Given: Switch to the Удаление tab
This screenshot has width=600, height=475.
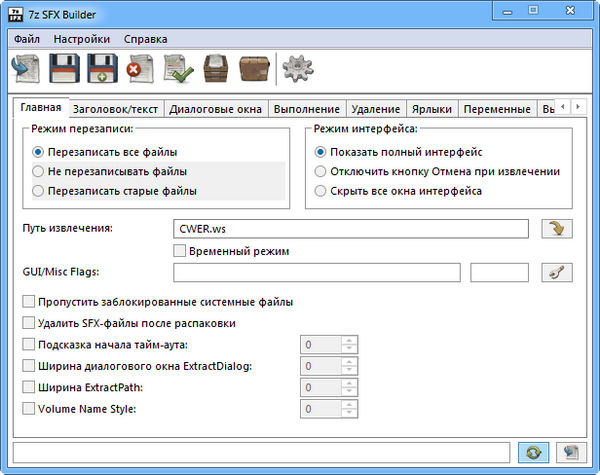Looking at the screenshot, I should 376,109.
